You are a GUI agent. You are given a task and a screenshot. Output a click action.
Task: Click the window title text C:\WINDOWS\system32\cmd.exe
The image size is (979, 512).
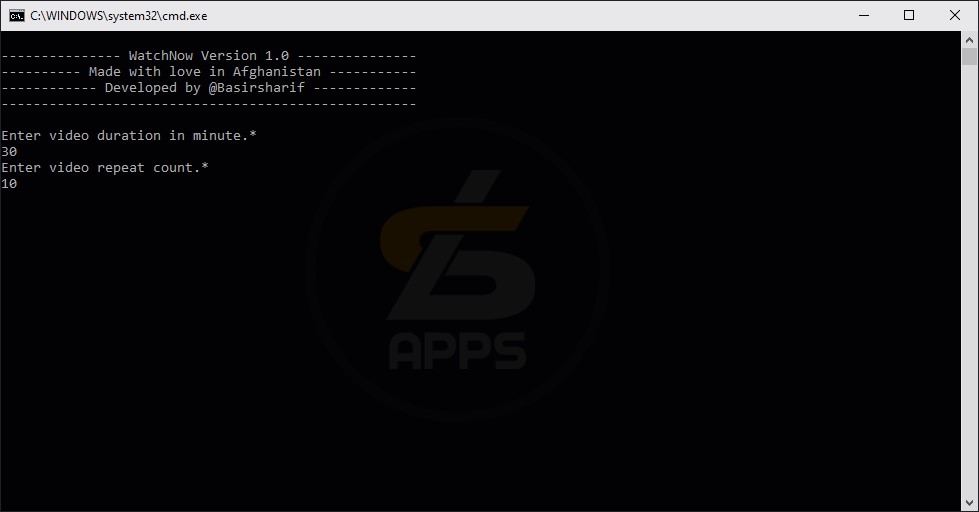(119, 16)
